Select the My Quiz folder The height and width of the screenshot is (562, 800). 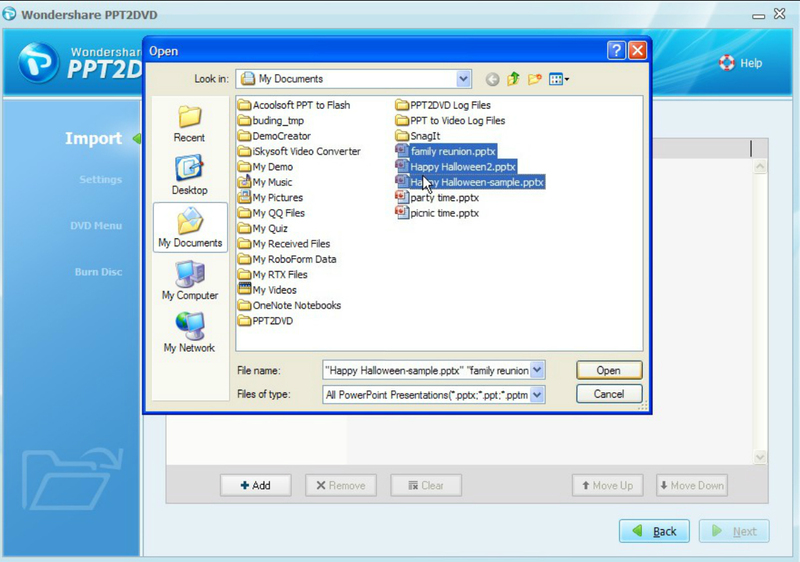point(263,228)
